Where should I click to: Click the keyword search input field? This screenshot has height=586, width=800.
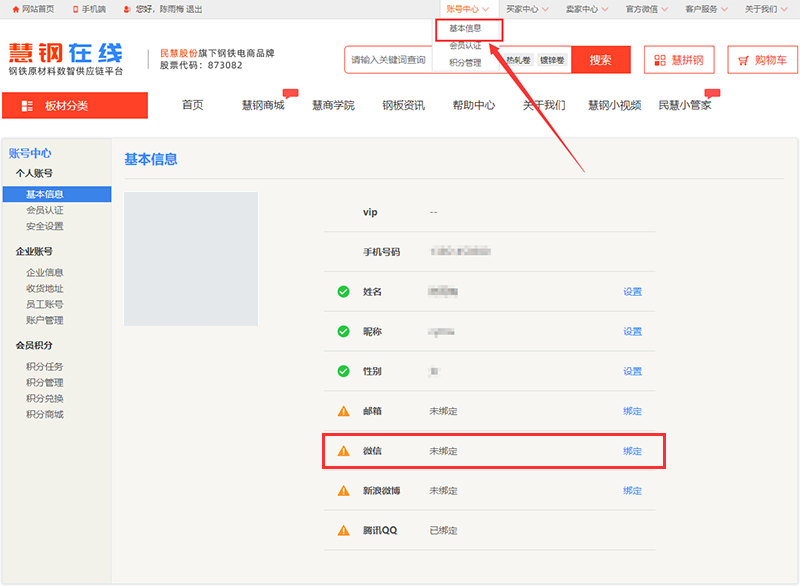click(x=390, y=60)
